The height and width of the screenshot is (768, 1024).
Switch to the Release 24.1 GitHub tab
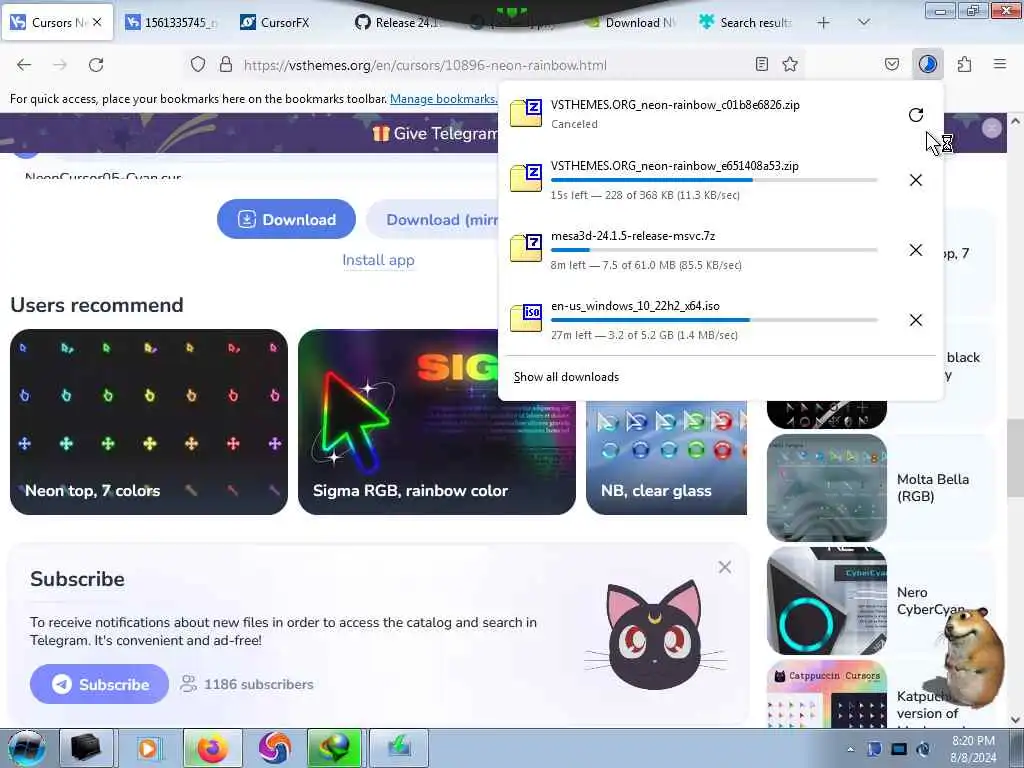pyautogui.click(x=398, y=22)
